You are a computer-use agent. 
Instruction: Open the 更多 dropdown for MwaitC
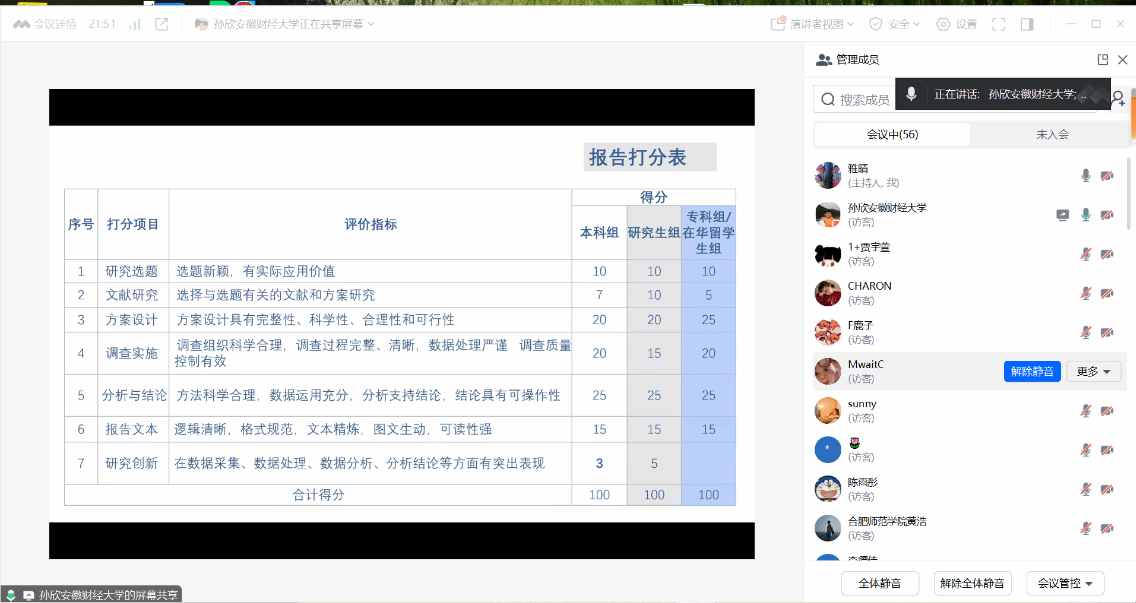click(x=1093, y=371)
